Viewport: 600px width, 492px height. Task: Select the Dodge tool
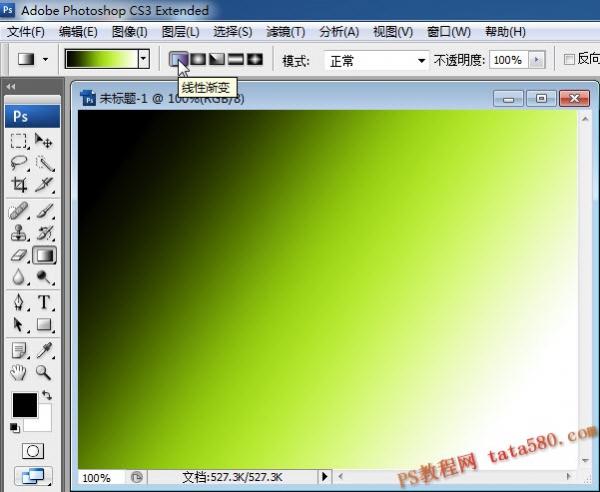(x=44, y=277)
